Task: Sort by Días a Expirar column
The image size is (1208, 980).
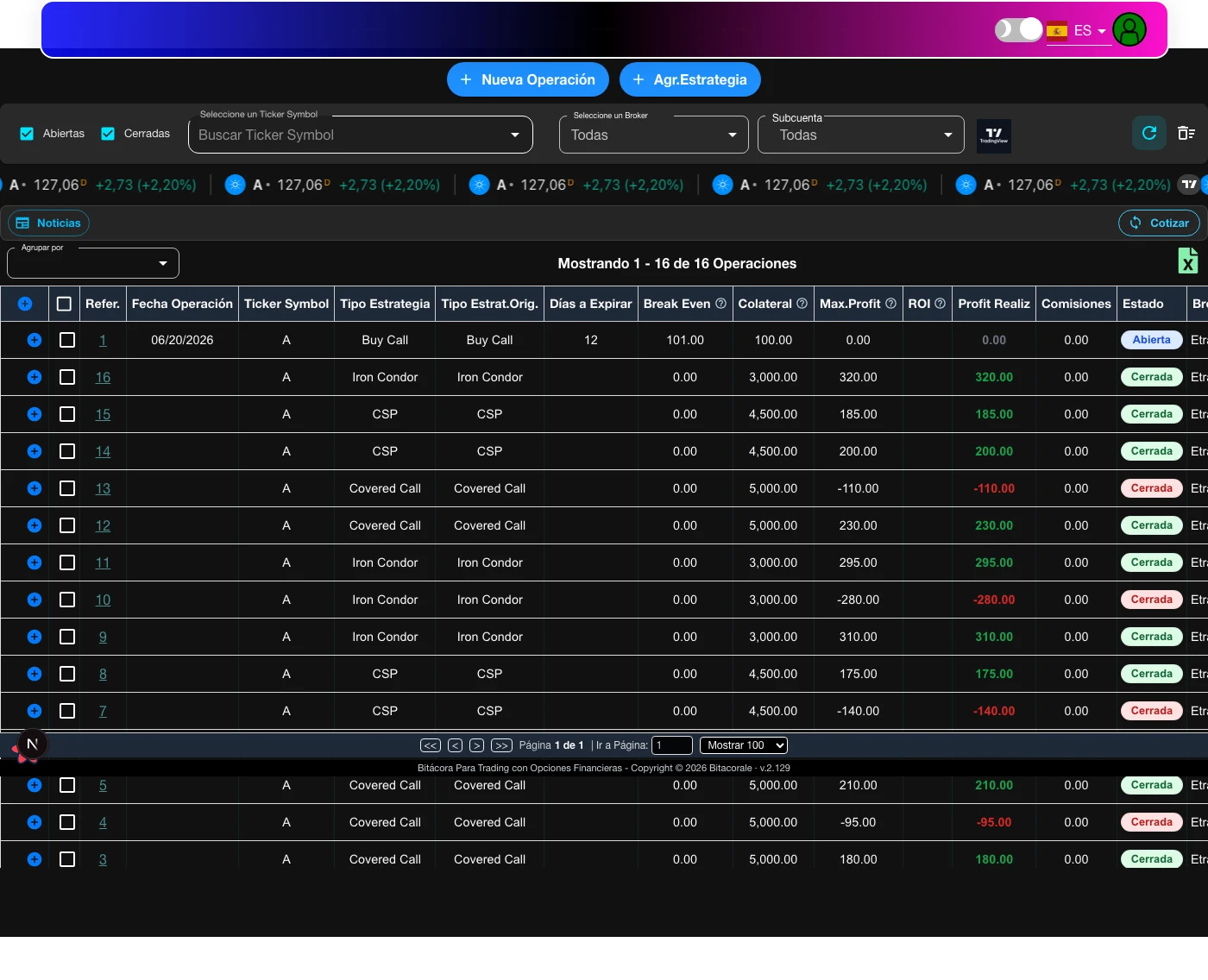Action: pyautogui.click(x=591, y=304)
